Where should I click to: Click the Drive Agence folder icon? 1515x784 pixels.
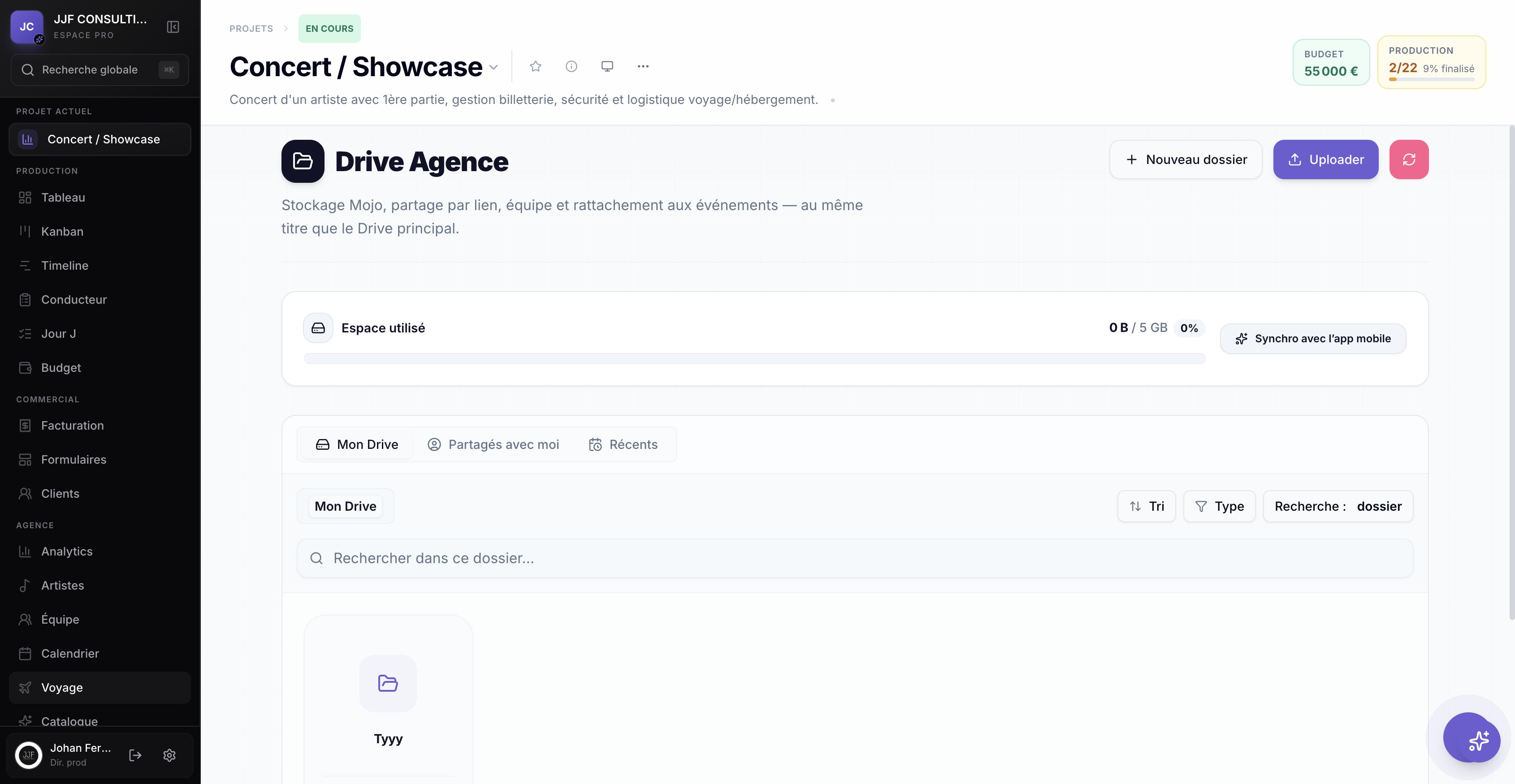(x=303, y=161)
